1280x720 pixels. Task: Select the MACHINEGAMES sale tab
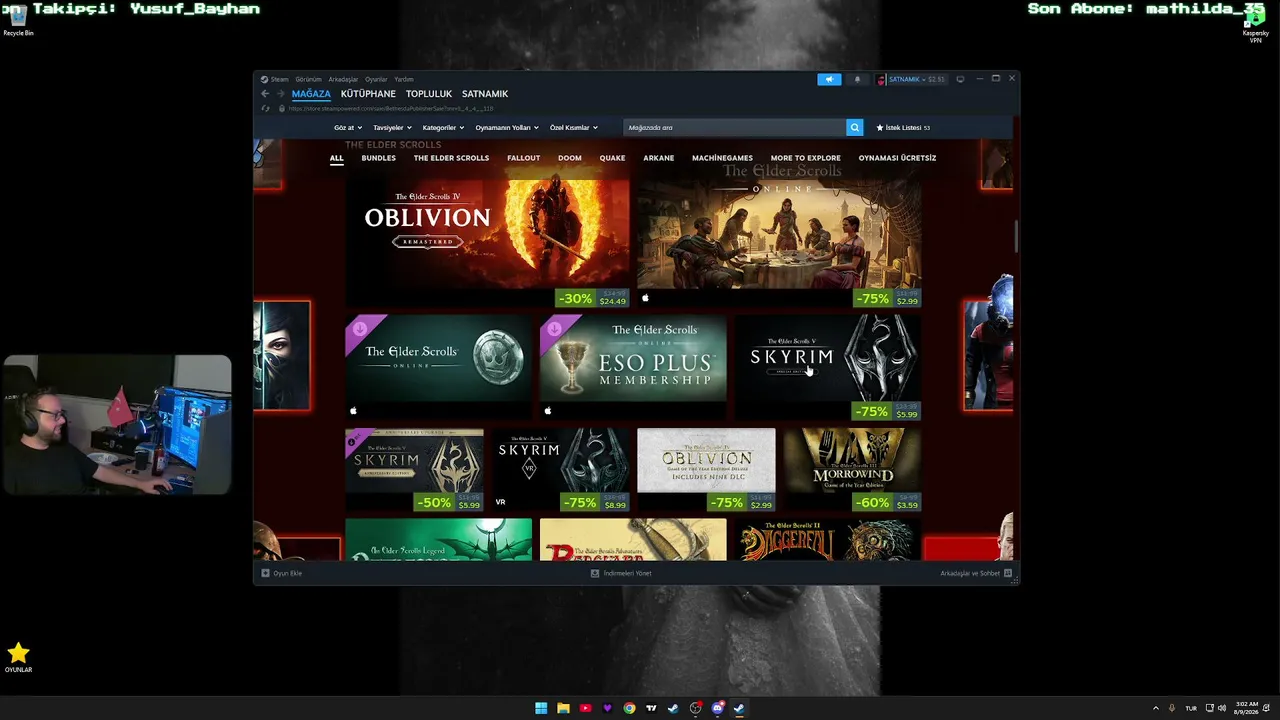point(722,158)
